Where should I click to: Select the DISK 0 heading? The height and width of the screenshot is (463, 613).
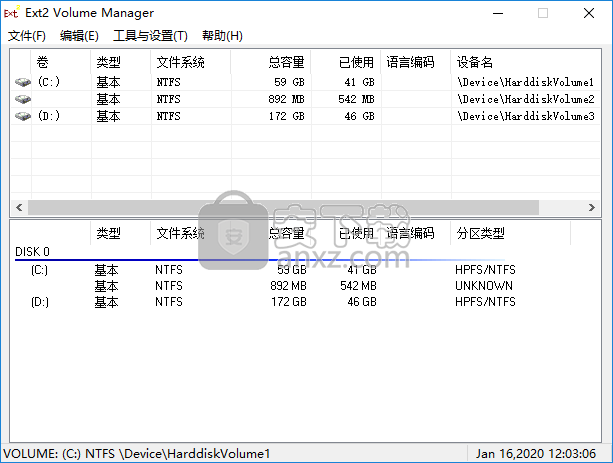tap(32, 252)
